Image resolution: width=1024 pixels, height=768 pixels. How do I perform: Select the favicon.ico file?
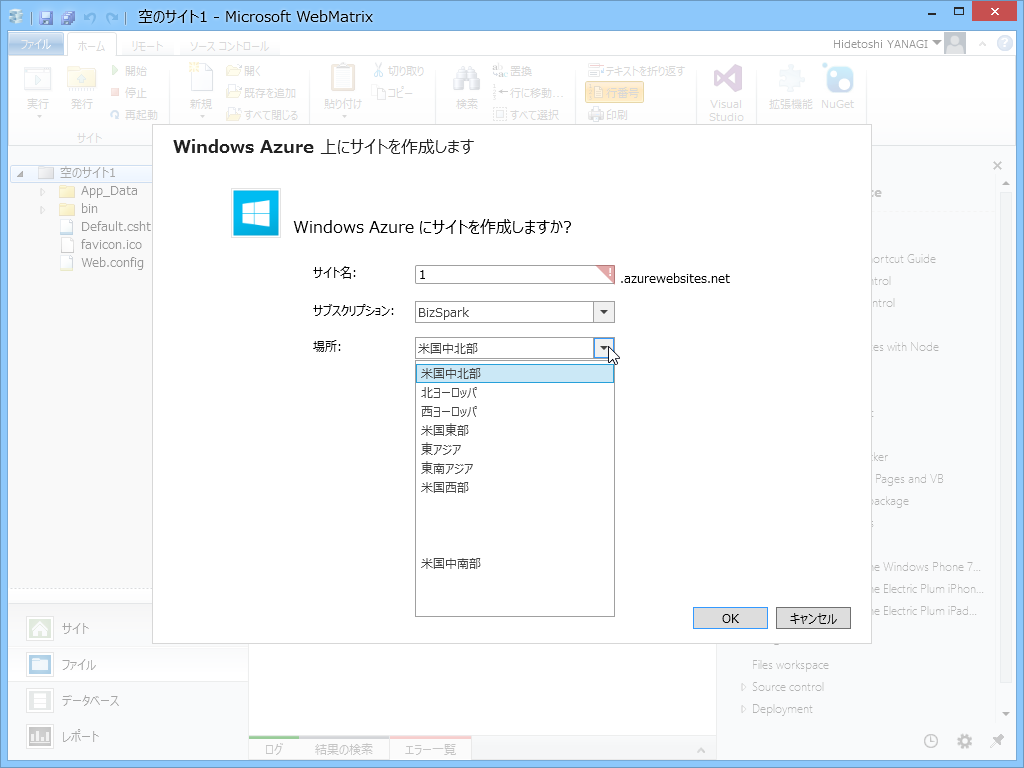point(102,245)
